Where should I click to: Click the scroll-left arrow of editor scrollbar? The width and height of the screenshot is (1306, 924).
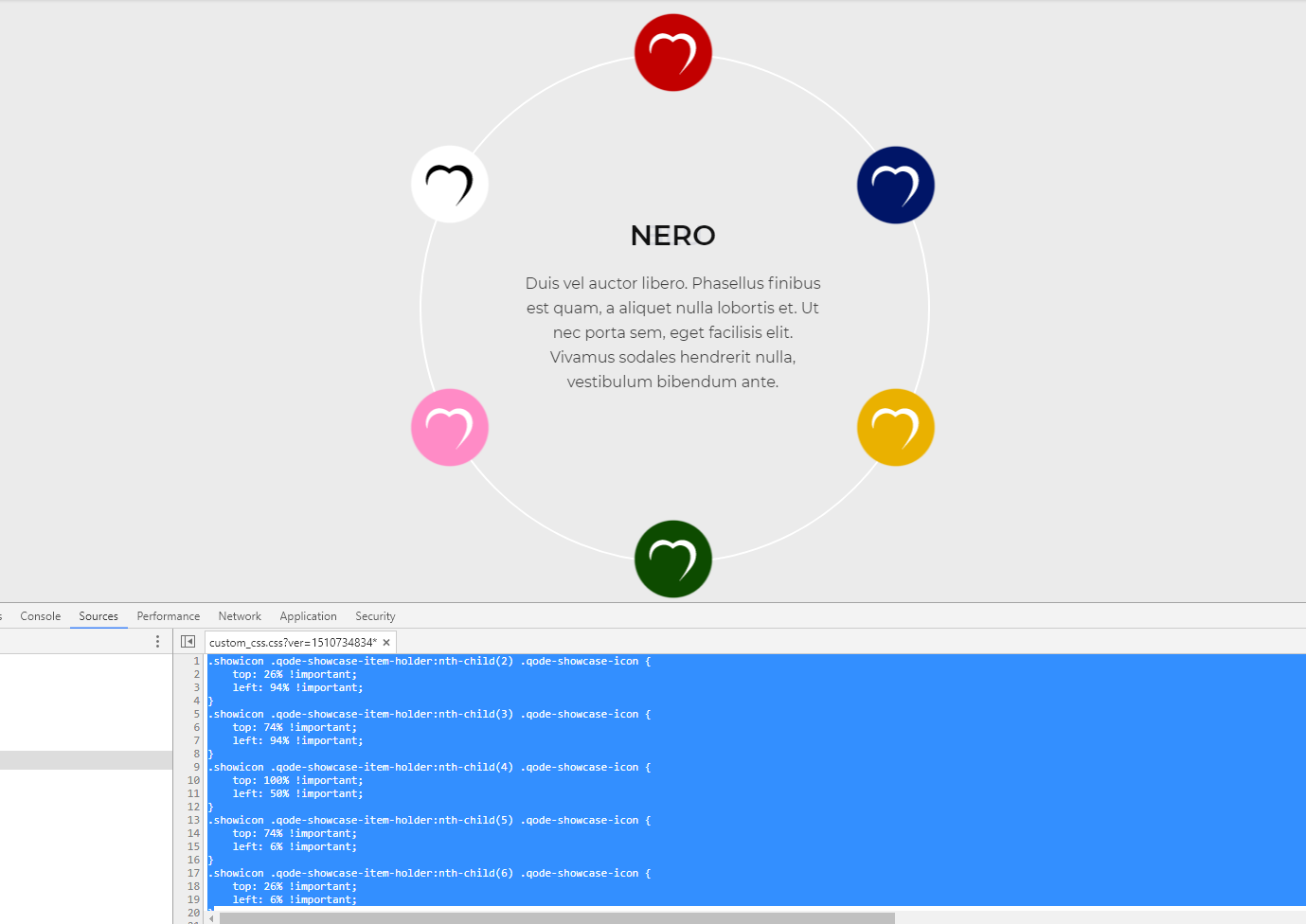click(x=211, y=918)
